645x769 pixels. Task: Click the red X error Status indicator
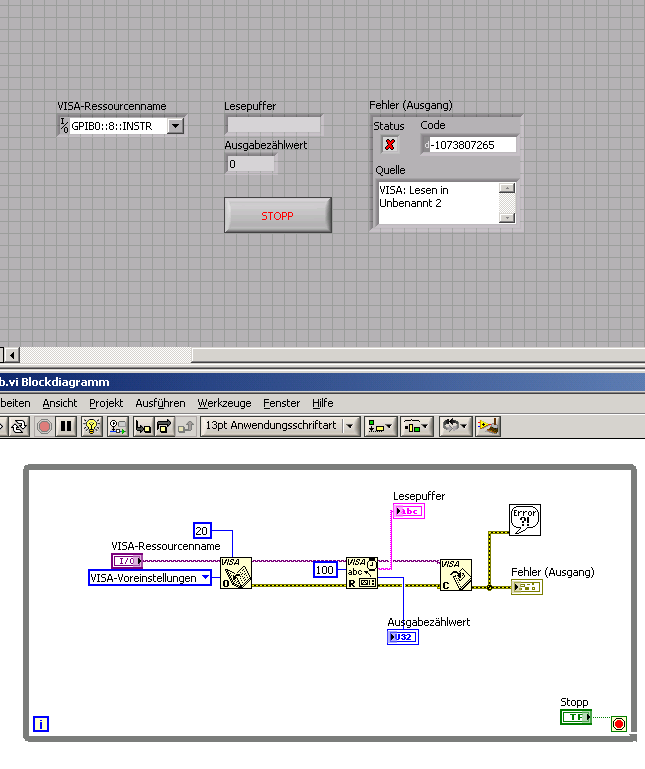point(390,145)
